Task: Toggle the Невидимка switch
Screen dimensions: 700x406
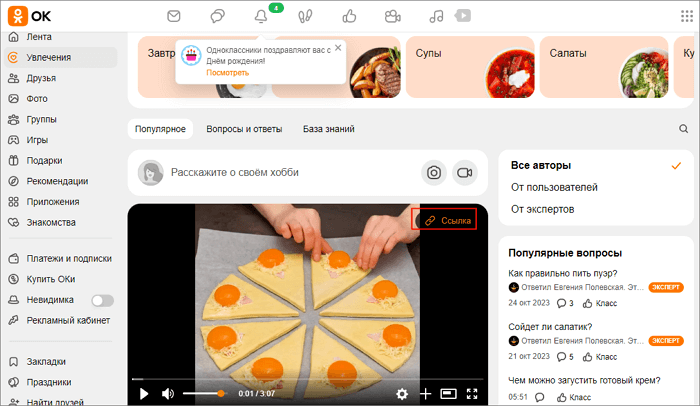Action: (103, 301)
